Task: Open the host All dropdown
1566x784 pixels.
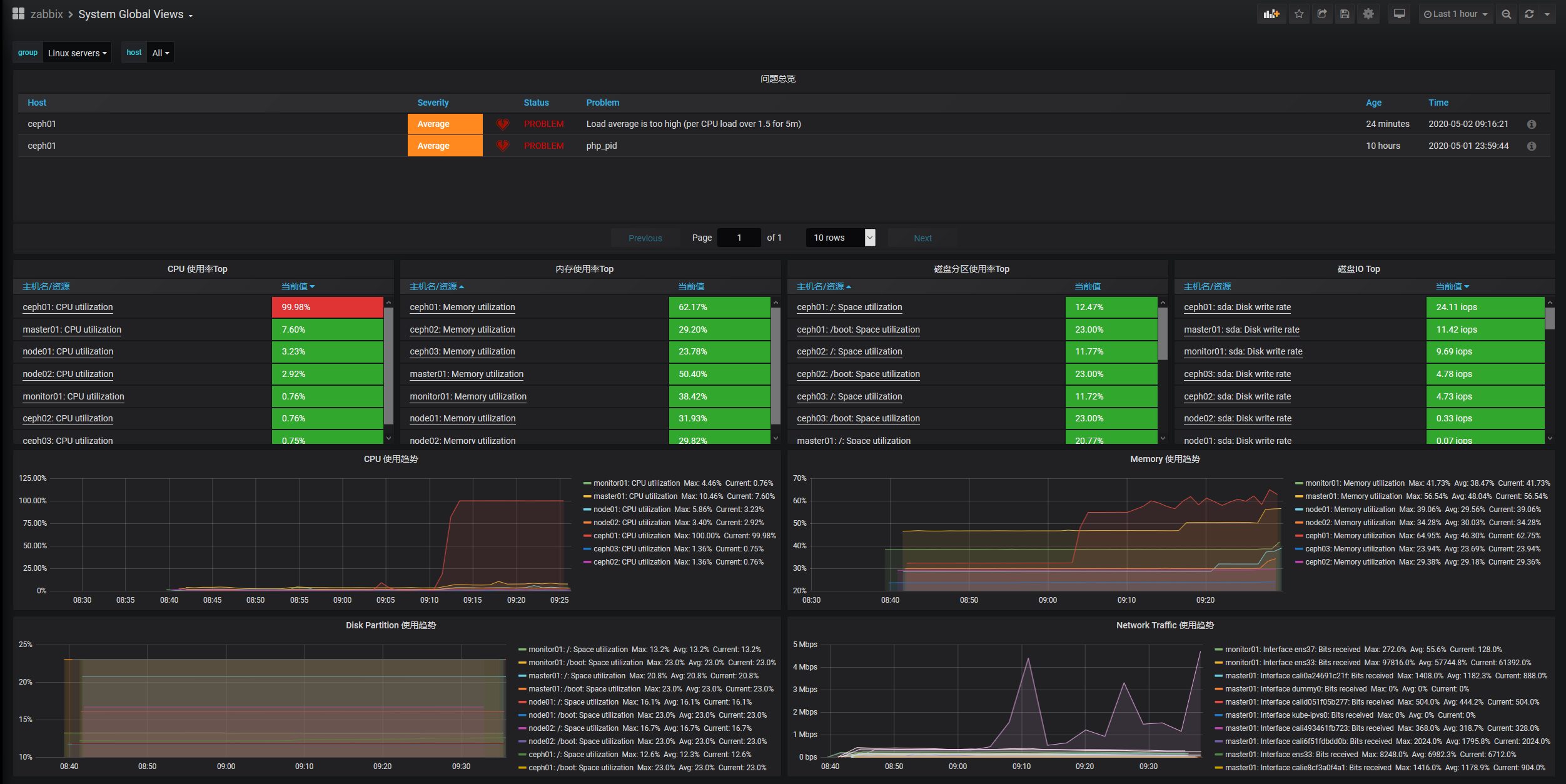Action: click(160, 53)
